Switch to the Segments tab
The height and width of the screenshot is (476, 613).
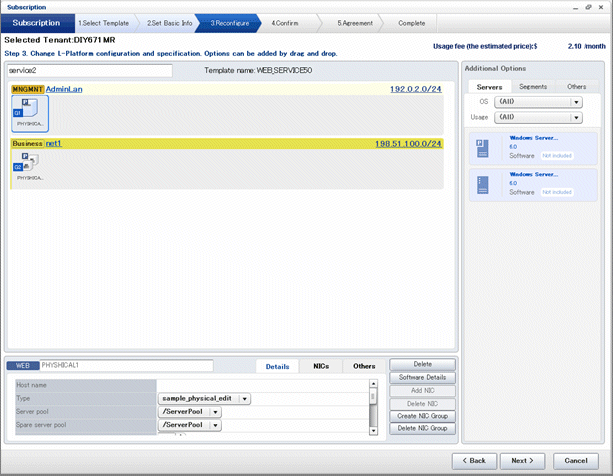[x=533, y=87]
